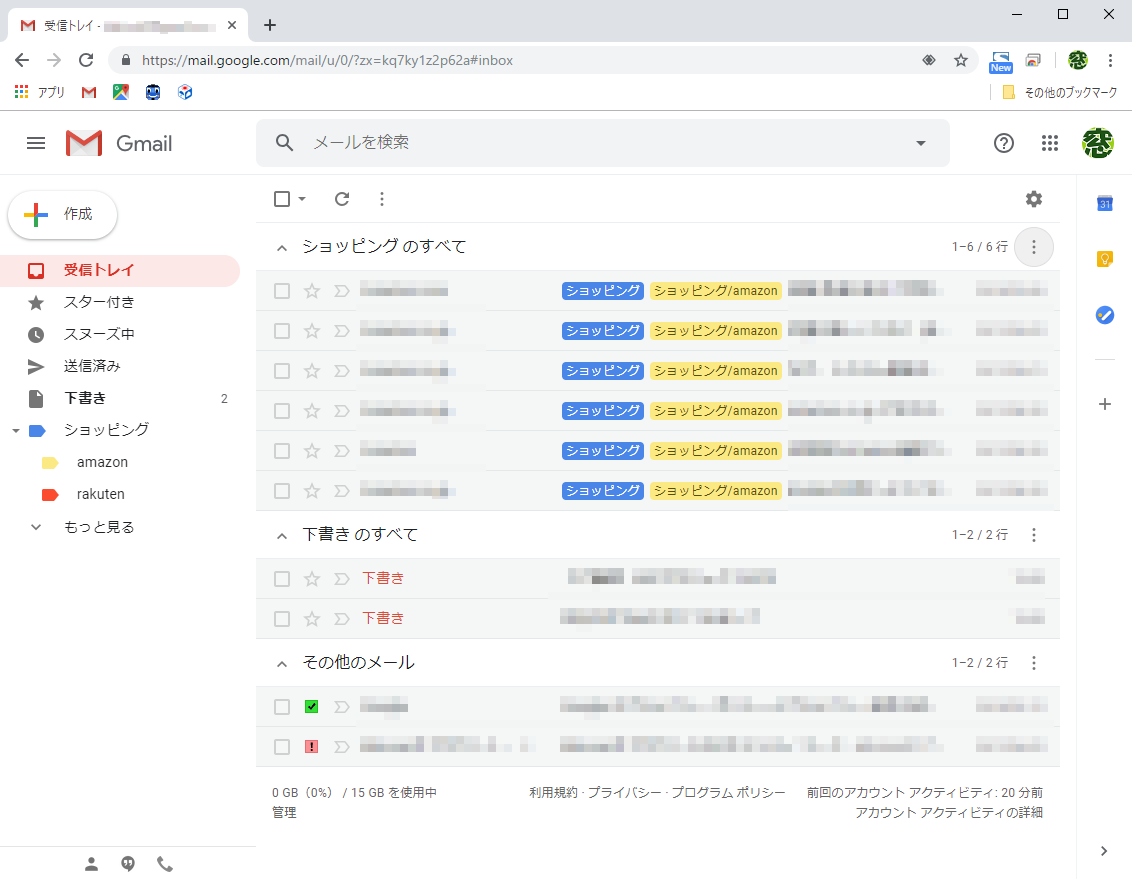The image size is (1132, 879).
Task: Star the first email in the ショッピング section
Action: coord(311,290)
